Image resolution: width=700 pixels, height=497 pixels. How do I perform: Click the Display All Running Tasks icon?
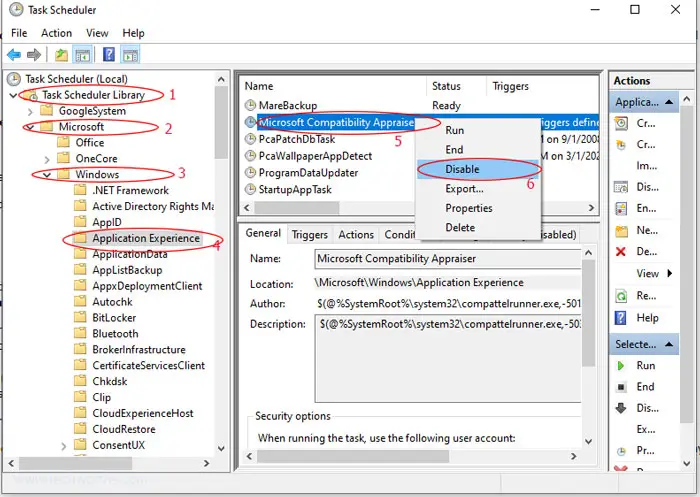point(621,187)
